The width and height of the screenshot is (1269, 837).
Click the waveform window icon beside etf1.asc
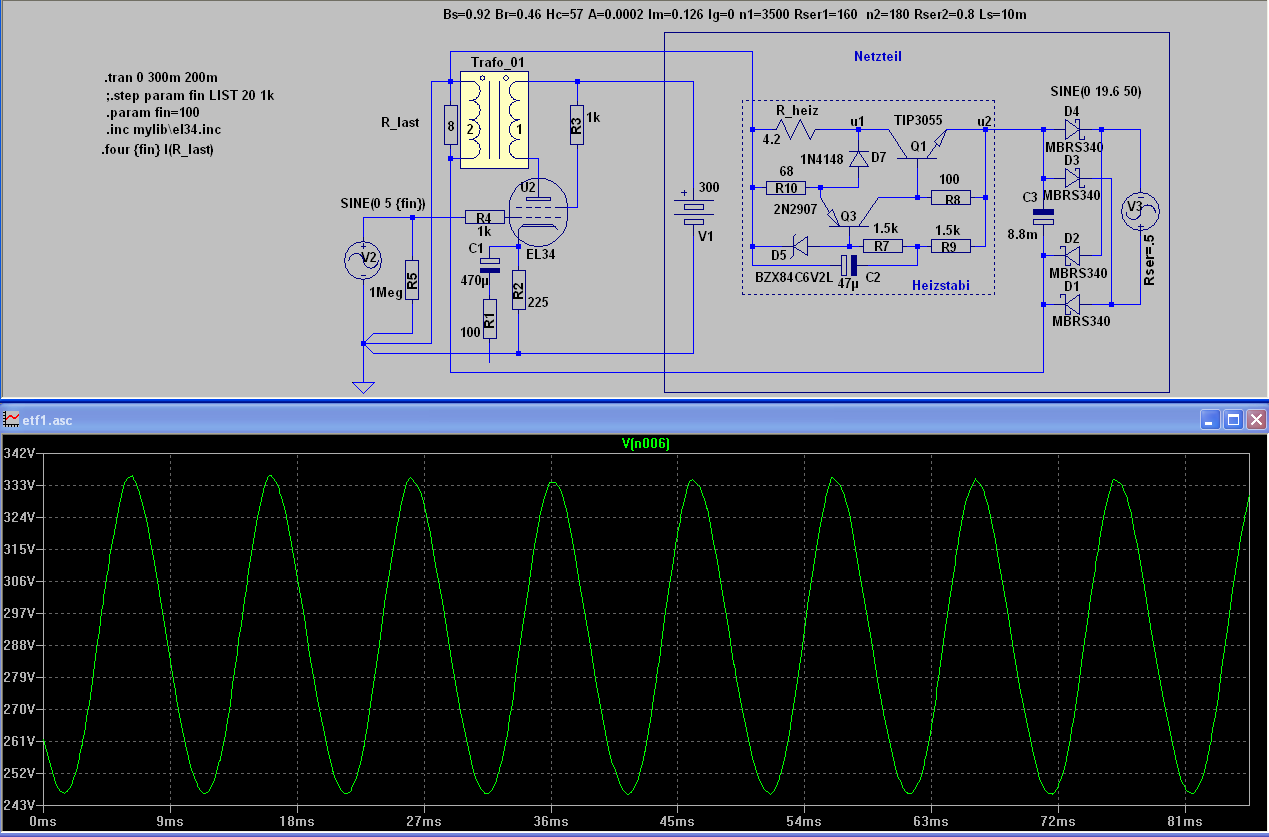11,420
